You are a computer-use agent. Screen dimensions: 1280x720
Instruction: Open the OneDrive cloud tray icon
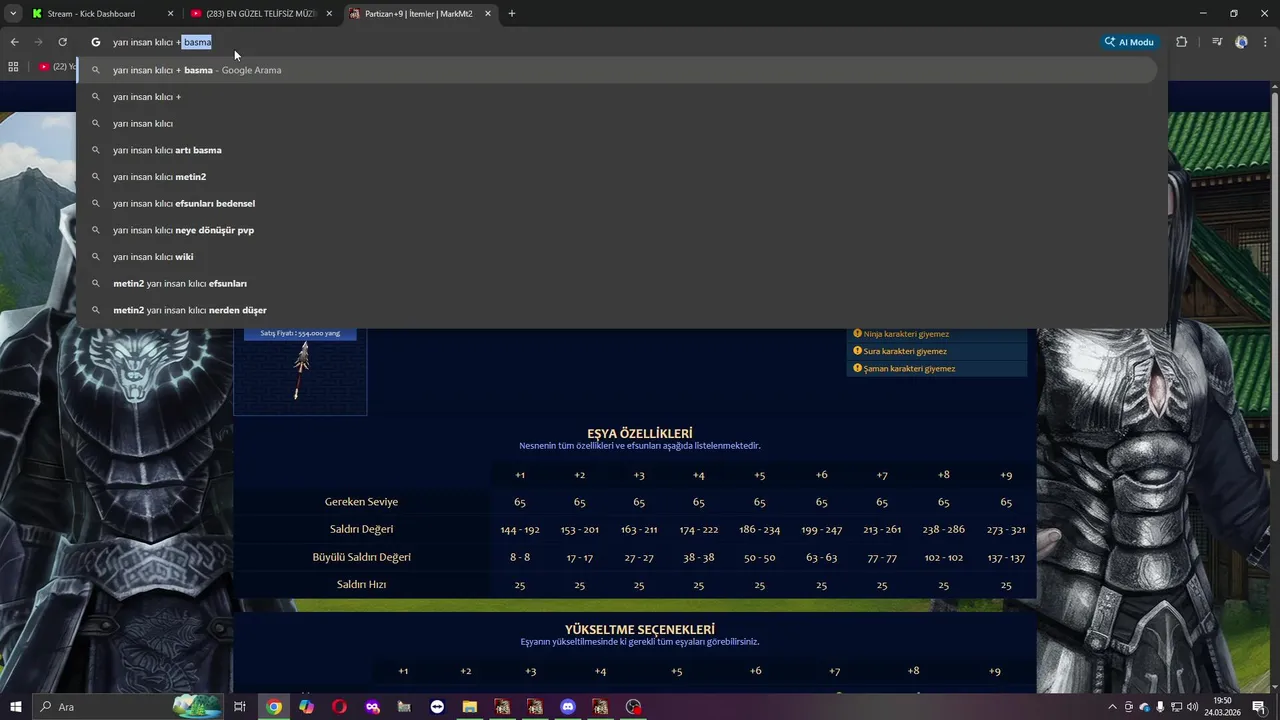coord(1145,707)
